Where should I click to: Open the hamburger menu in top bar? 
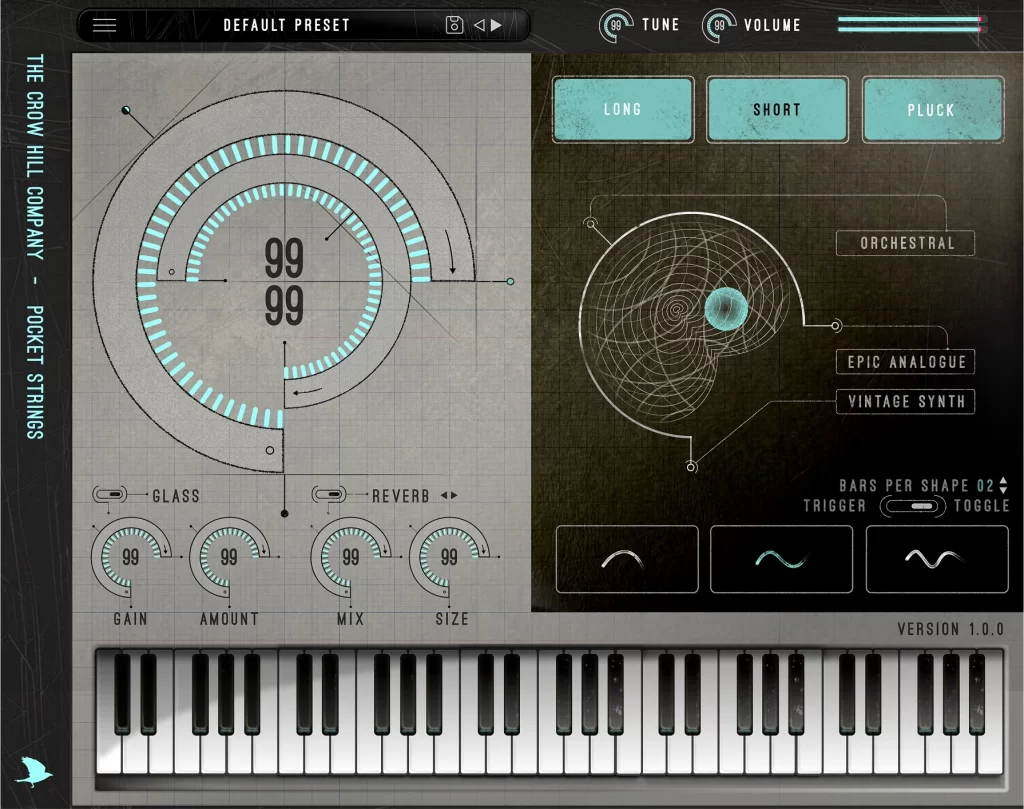tap(104, 26)
